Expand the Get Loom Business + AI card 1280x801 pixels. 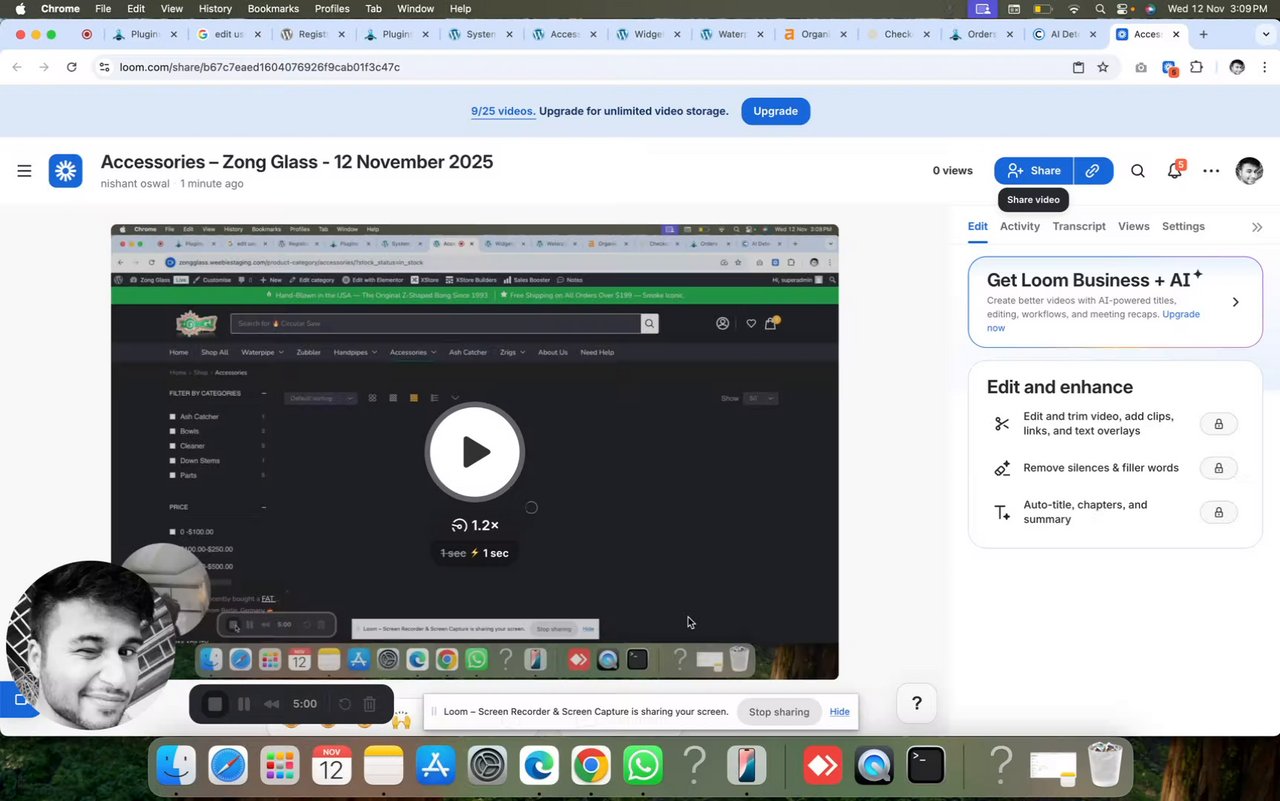click(x=1235, y=302)
